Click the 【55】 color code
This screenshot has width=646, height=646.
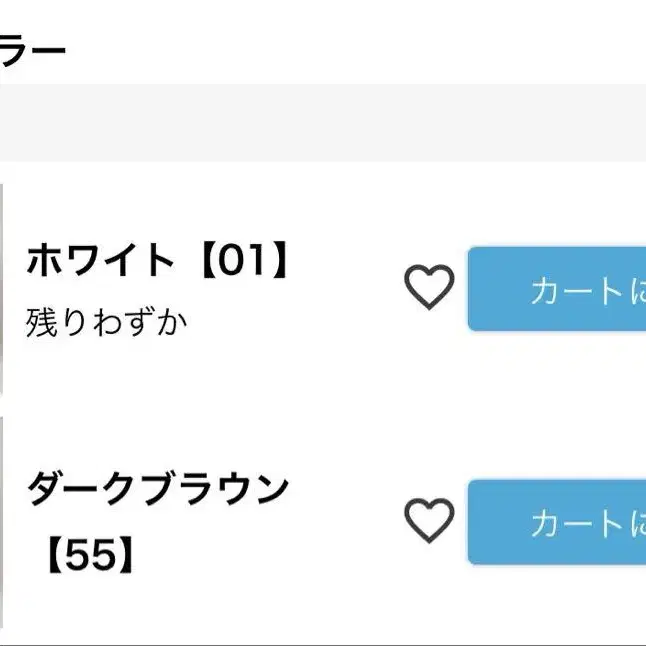(x=90, y=557)
